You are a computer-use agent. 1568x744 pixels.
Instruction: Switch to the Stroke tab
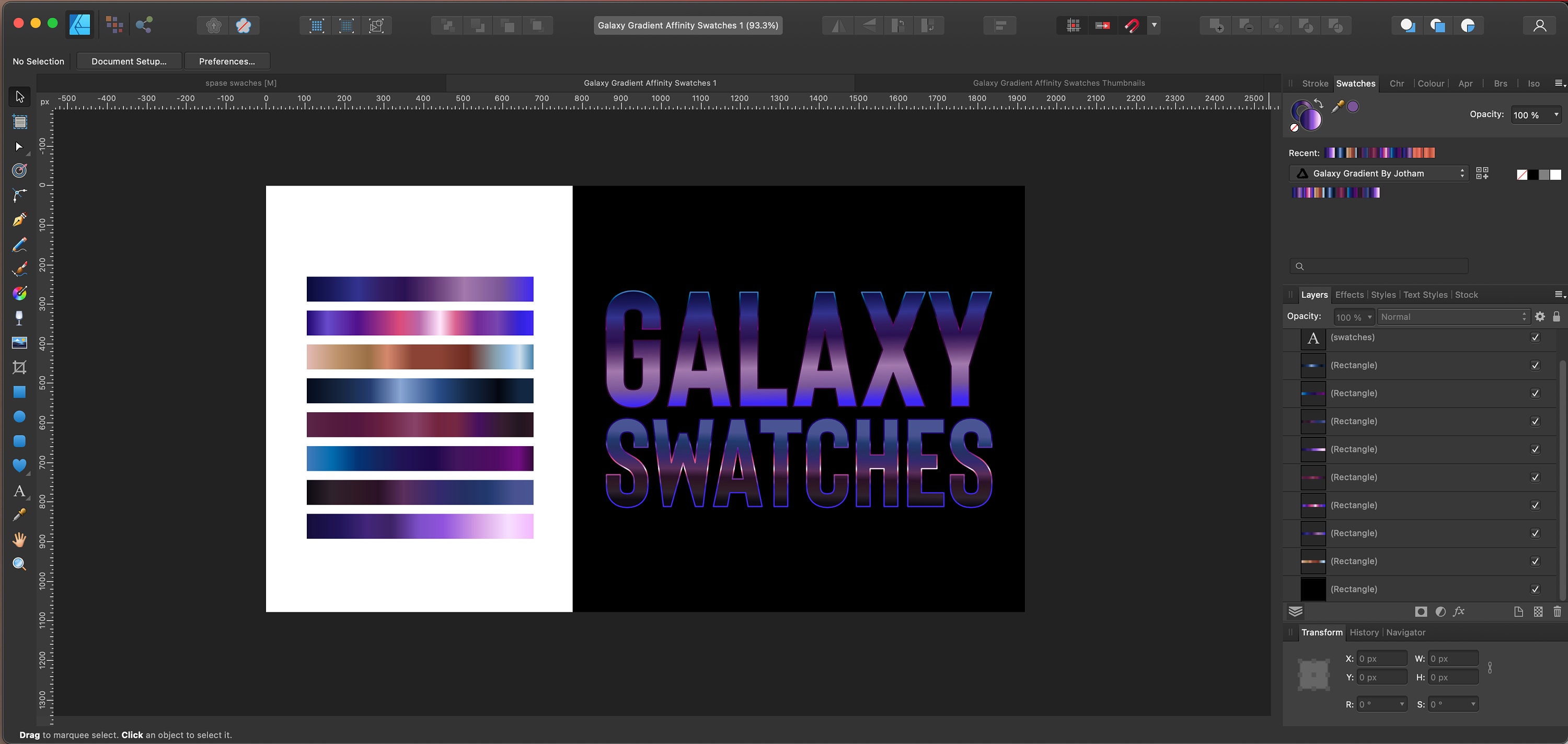pyautogui.click(x=1315, y=84)
